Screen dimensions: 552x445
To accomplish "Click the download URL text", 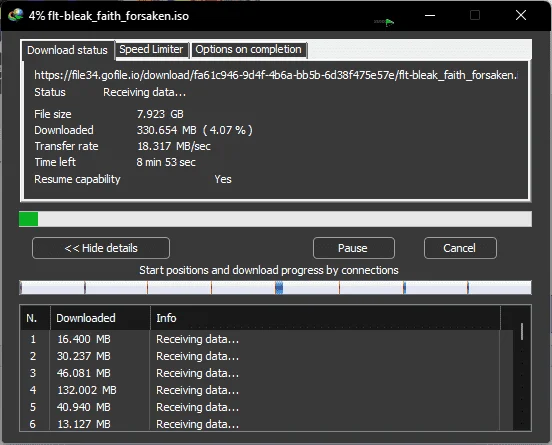I will pos(276,75).
